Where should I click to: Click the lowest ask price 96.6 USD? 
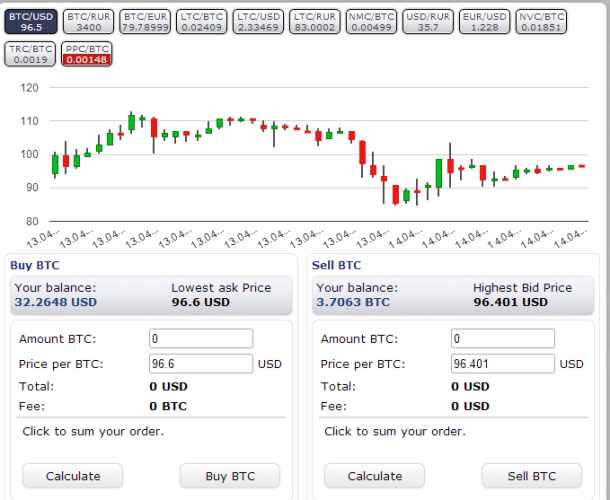pyautogui.click(x=201, y=302)
